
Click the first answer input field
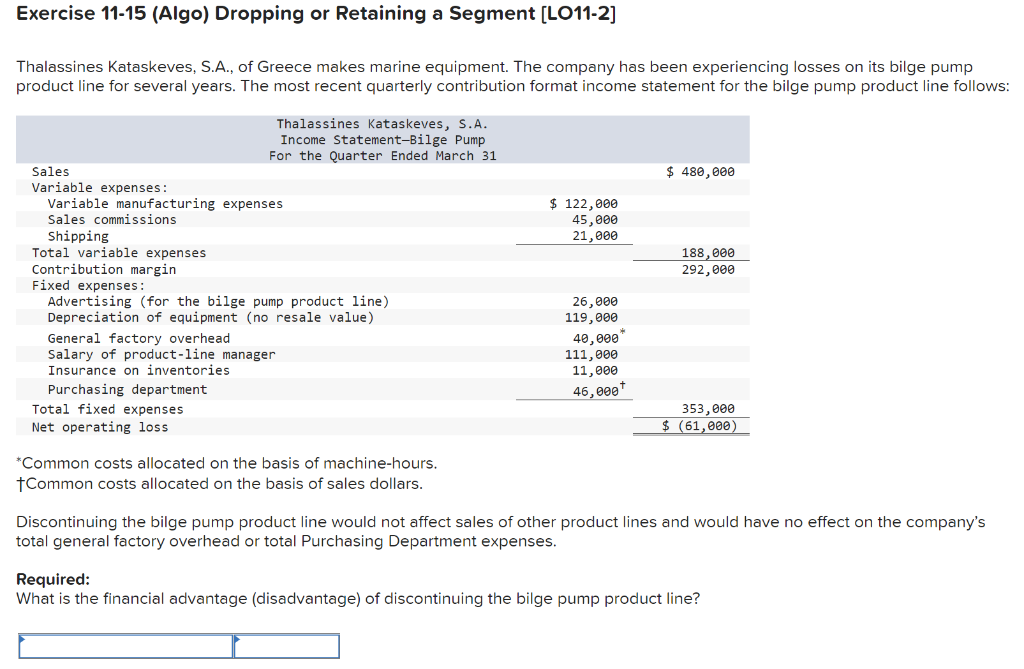point(125,646)
